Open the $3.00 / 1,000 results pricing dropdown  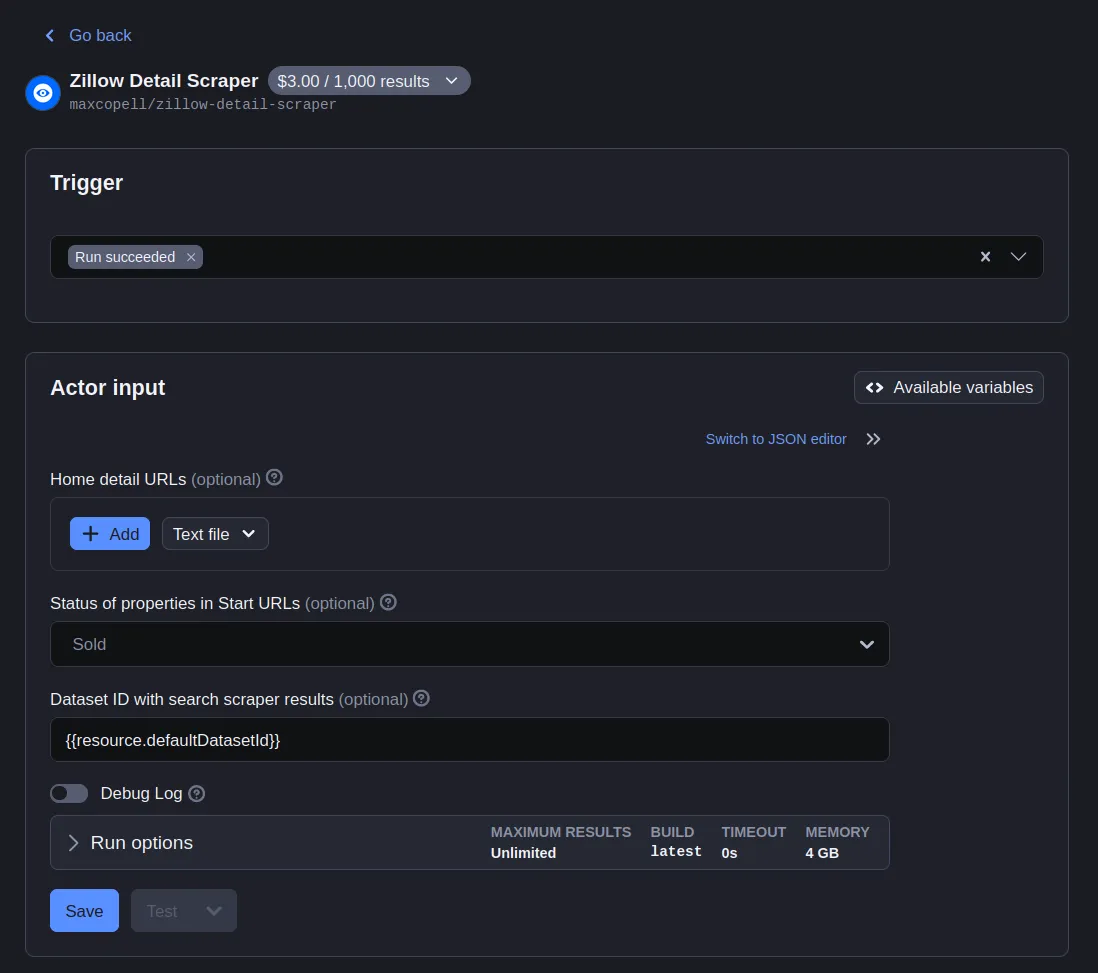click(368, 81)
